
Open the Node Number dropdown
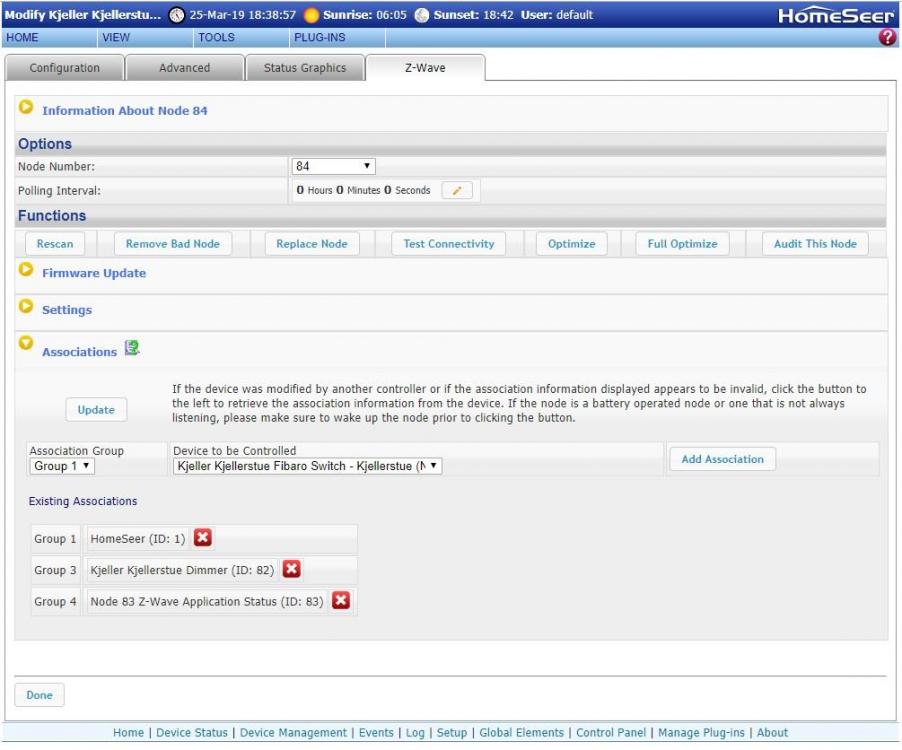point(334,166)
